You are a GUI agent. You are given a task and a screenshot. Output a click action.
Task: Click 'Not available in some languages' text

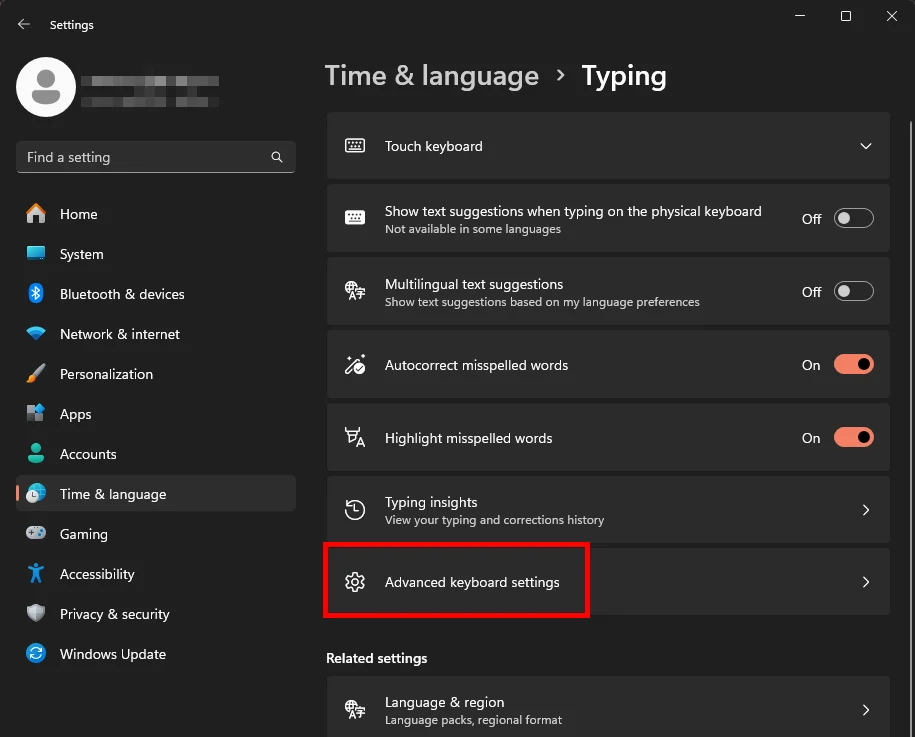(x=473, y=229)
